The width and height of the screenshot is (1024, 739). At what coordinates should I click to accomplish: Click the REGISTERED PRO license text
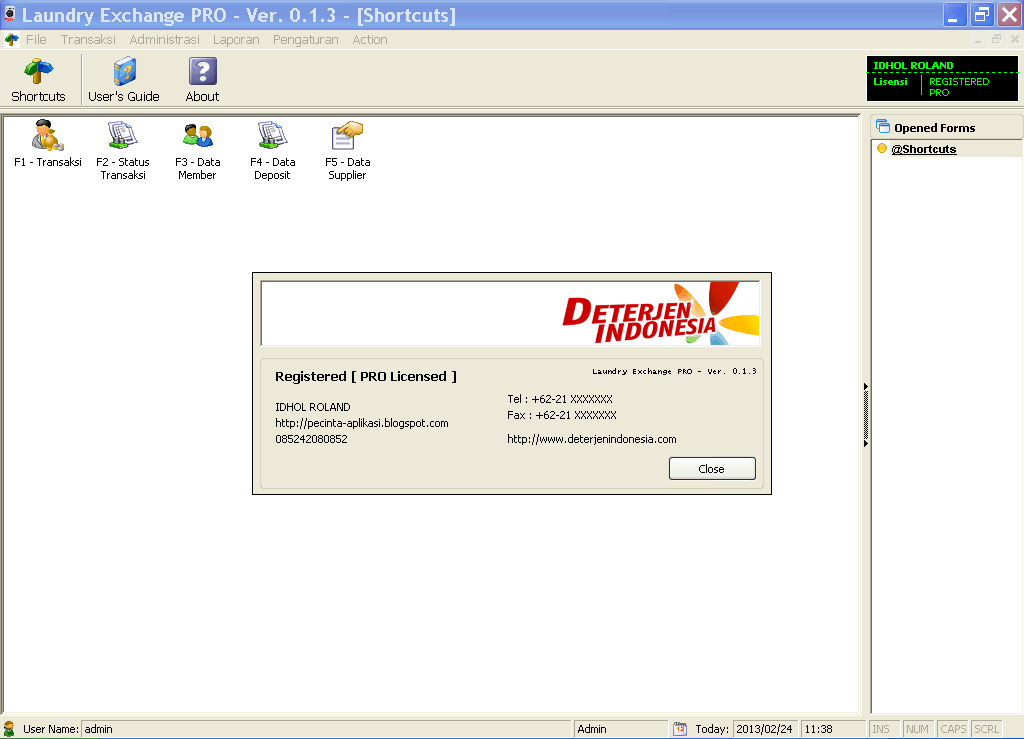[x=959, y=87]
